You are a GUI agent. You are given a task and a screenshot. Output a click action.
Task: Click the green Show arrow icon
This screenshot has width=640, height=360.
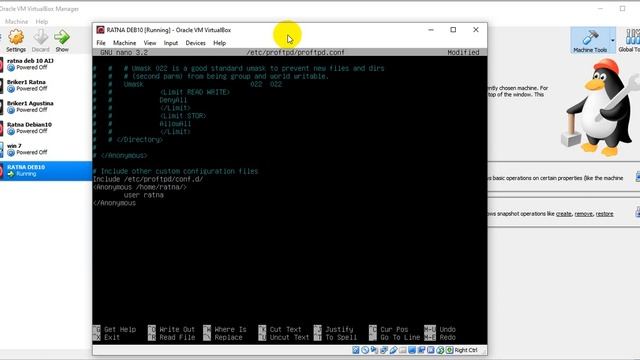pos(62,41)
